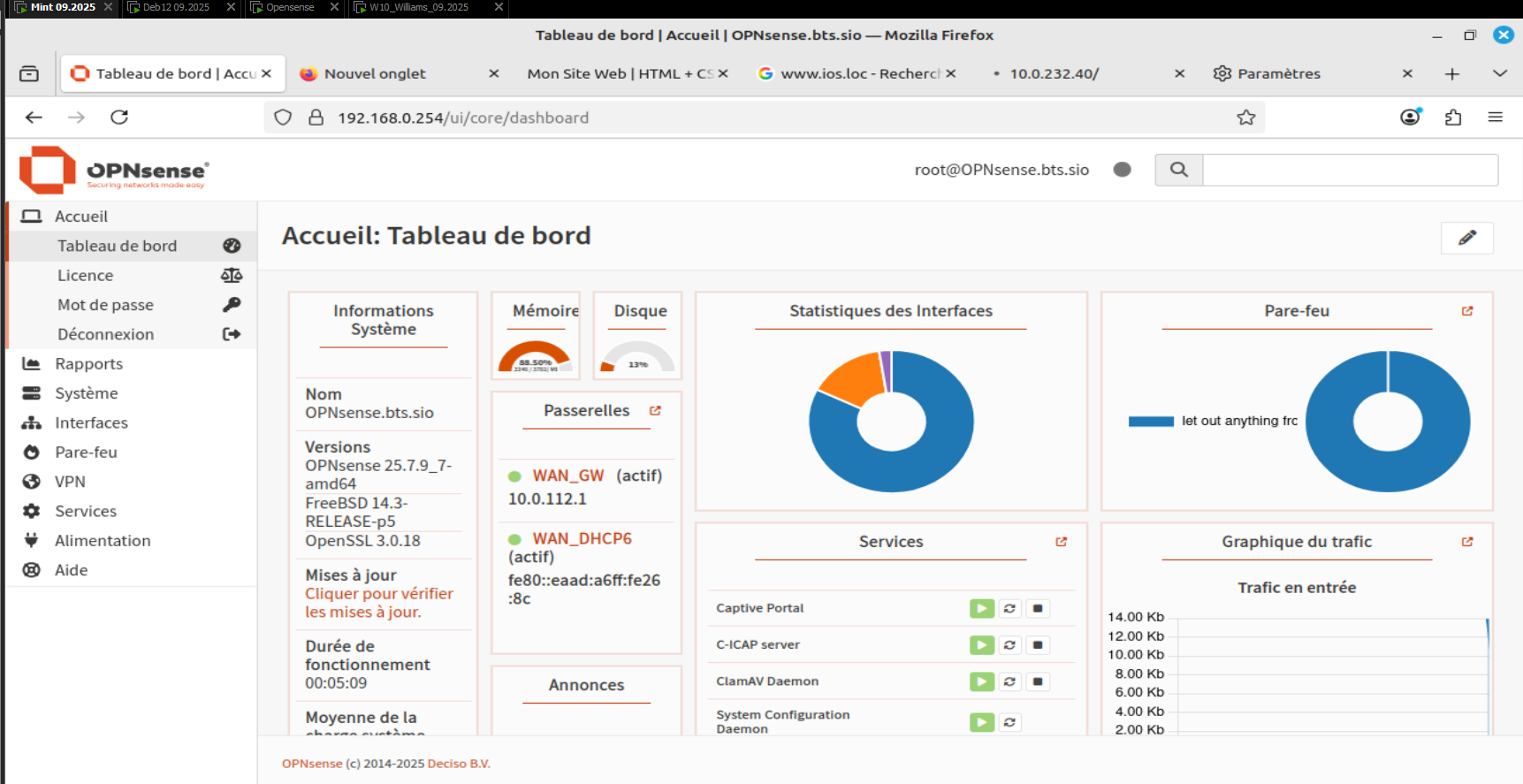This screenshot has height=784, width=1523.
Task: Open Graphique du trafic external link icon
Action: [1467, 542]
